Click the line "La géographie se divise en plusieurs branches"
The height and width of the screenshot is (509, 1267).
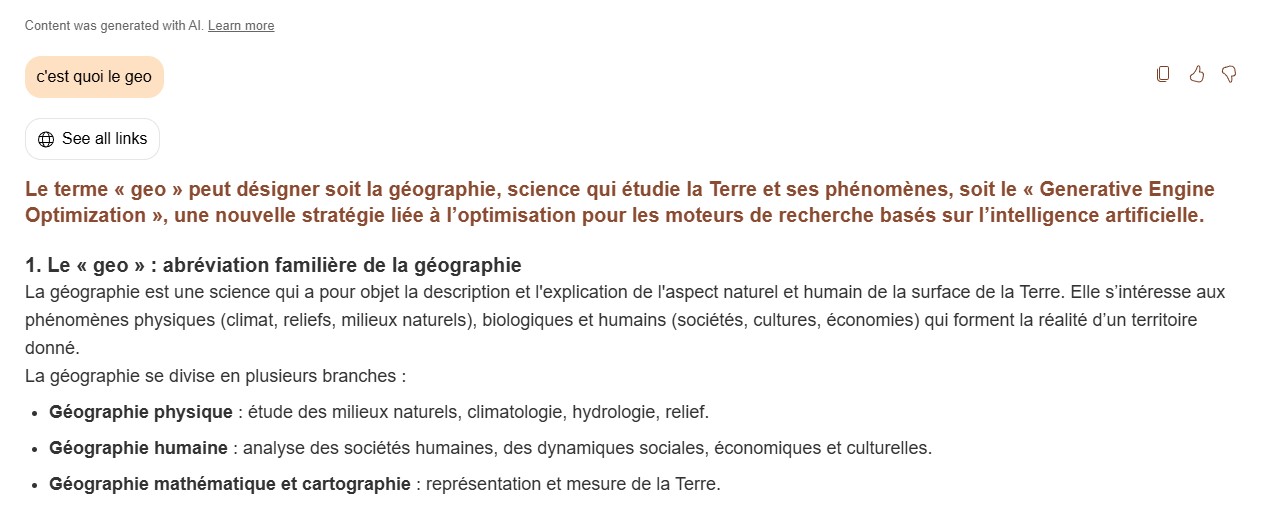[216, 376]
